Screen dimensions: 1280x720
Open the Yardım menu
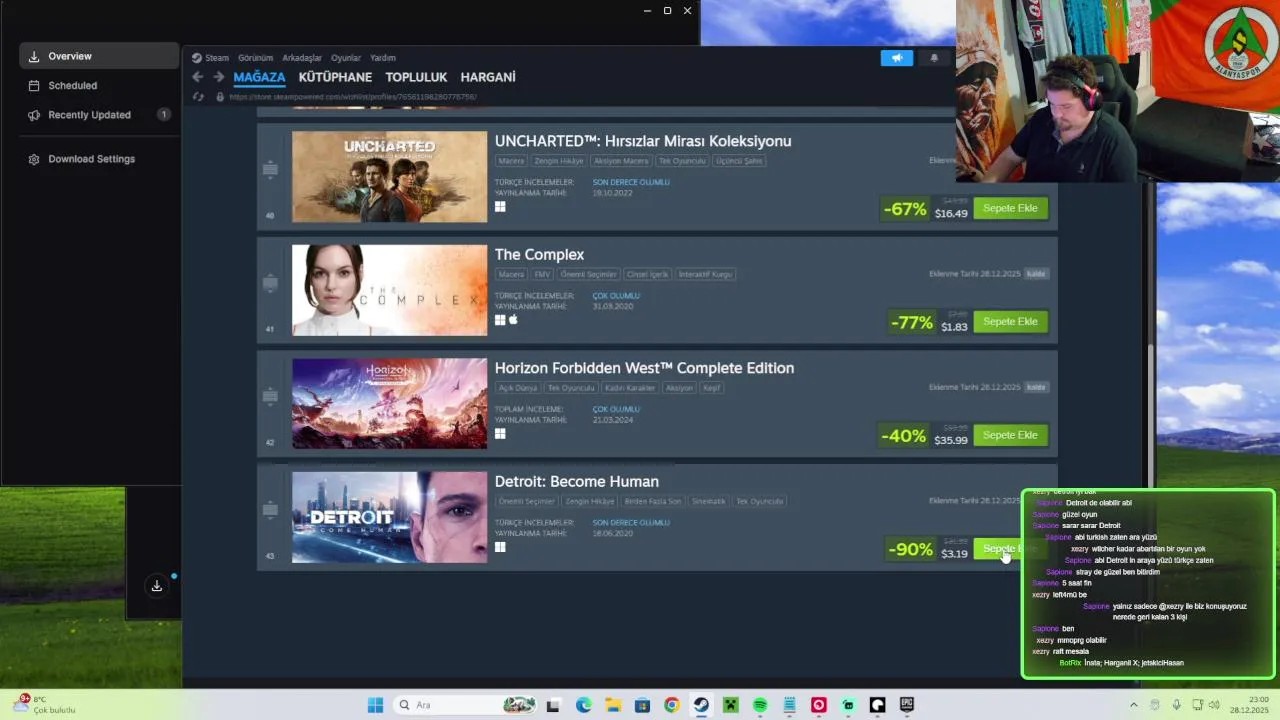pyautogui.click(x=383, y=58)
